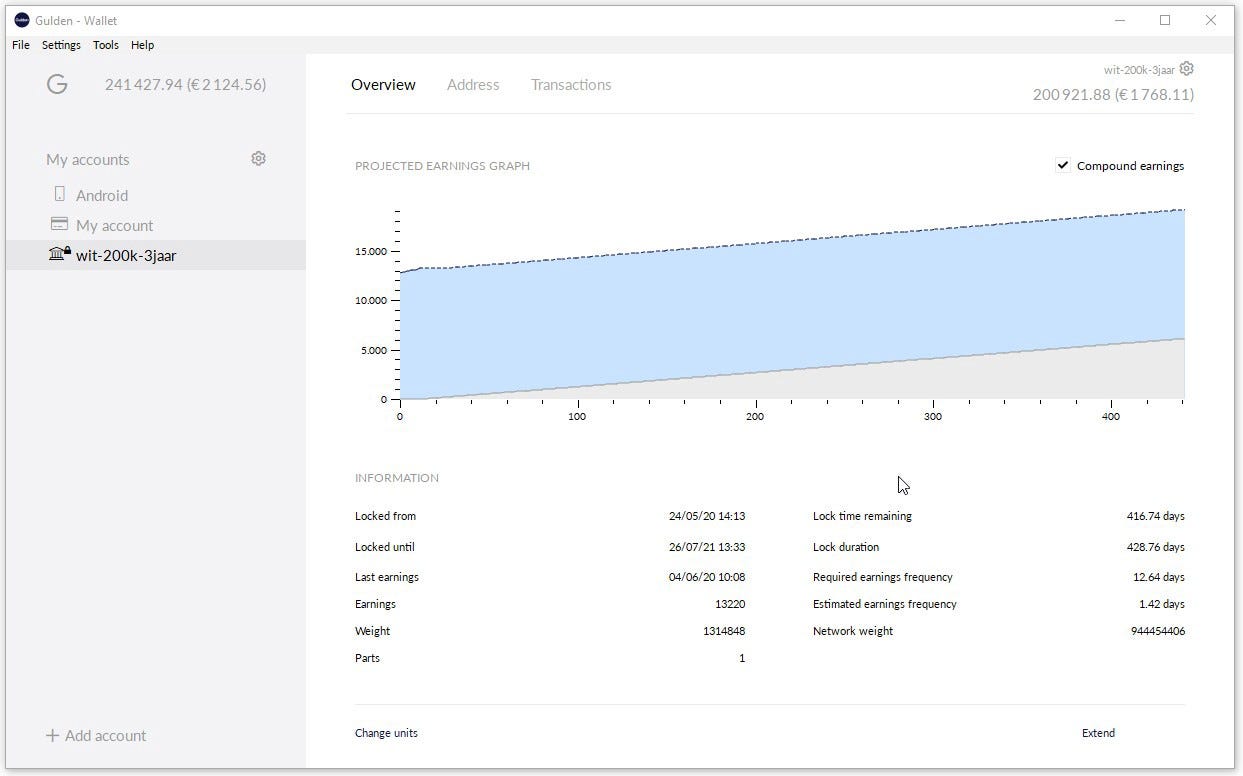The image size is (1243, 776).
Task: Open the accounts settings gear icon
Action: click(x=258, y=158)
